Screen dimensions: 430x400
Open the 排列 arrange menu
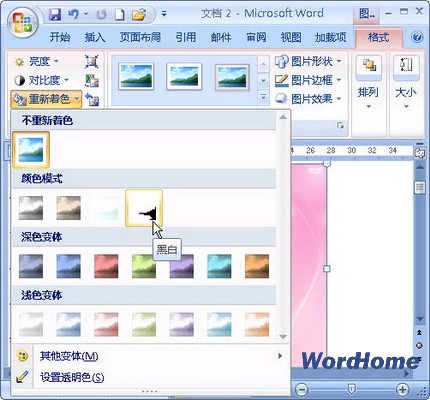[368, 83]
